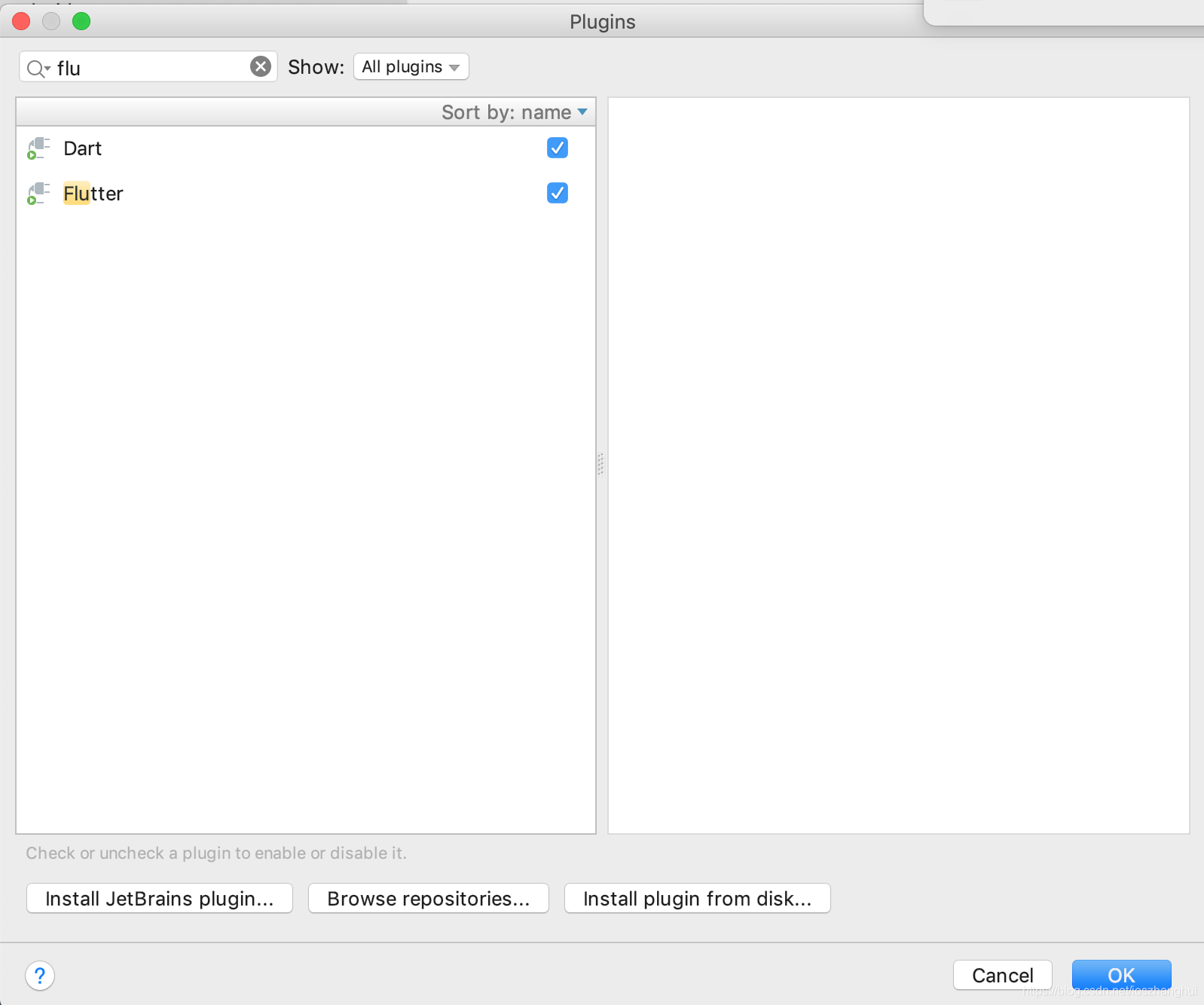Click the splitter handle between panels
Viewport: 1204px width, 1005px height.
pyautogui.click(x=600, y=464)
